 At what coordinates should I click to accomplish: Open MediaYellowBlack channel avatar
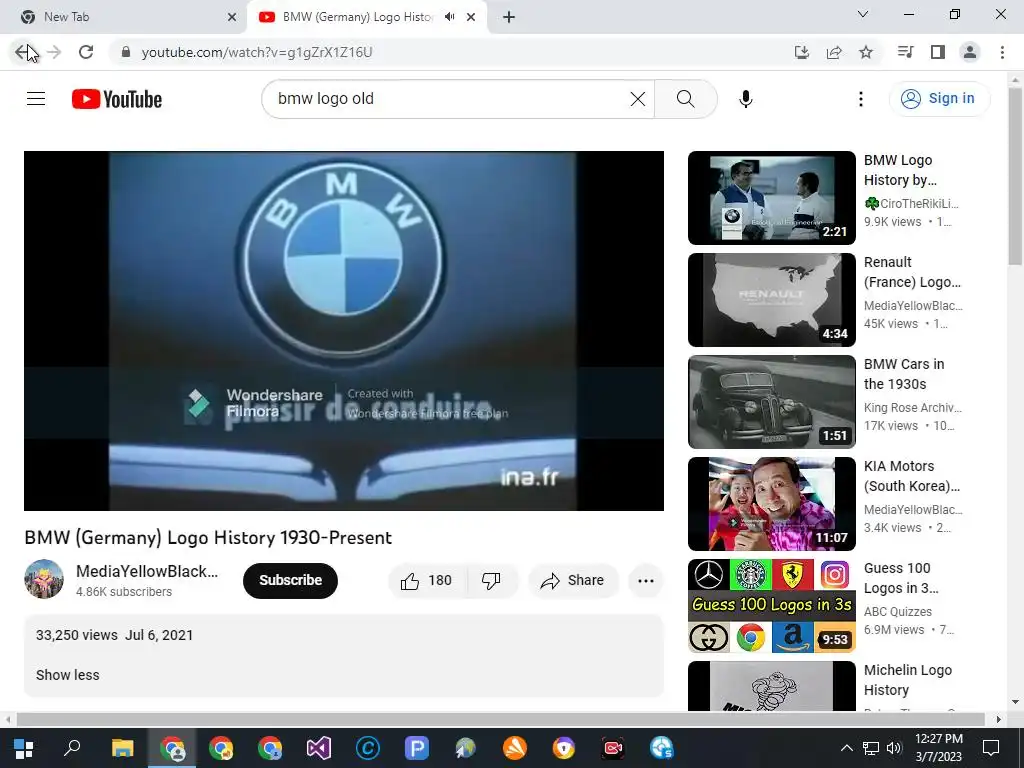[44, 579]
